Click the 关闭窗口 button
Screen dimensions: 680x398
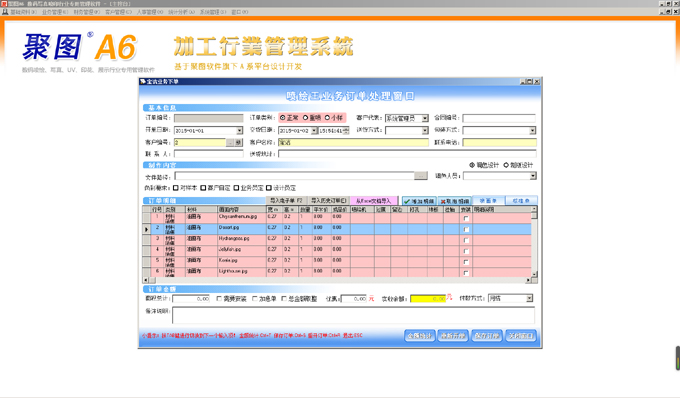coord(520,336)
